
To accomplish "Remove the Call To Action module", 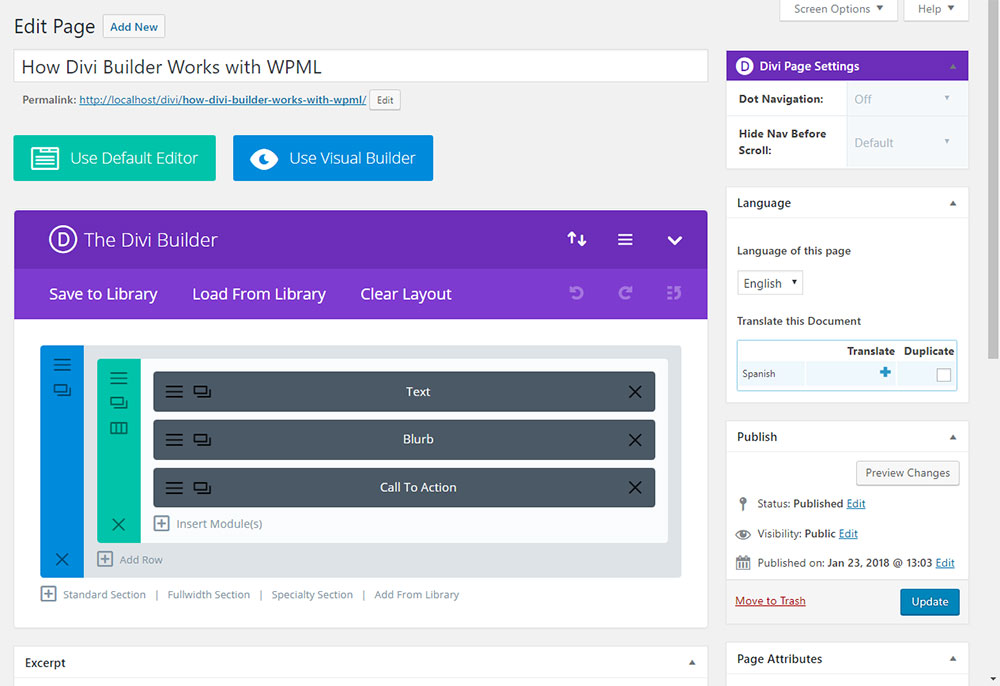I will pos(635,488).
